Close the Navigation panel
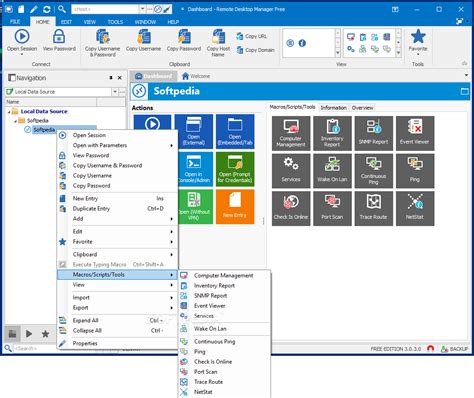 click(x=120, y=78)
